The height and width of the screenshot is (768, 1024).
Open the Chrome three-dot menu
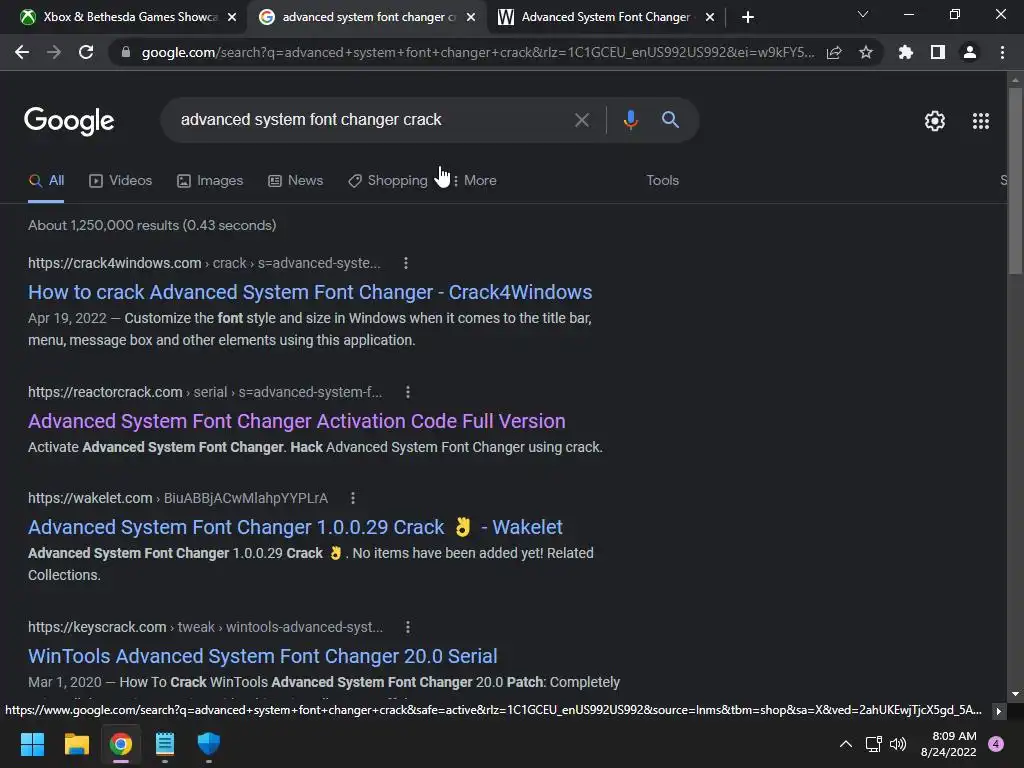coord(1002,52)
